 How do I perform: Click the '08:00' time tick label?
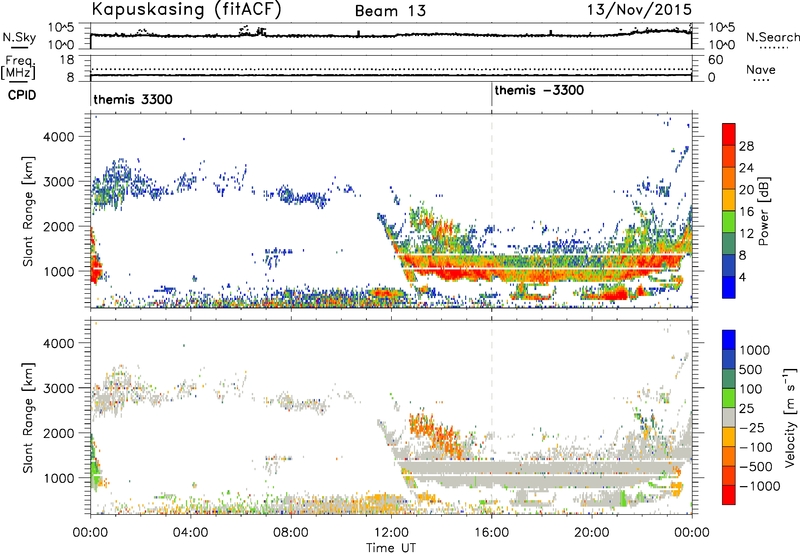click(291, 533)
